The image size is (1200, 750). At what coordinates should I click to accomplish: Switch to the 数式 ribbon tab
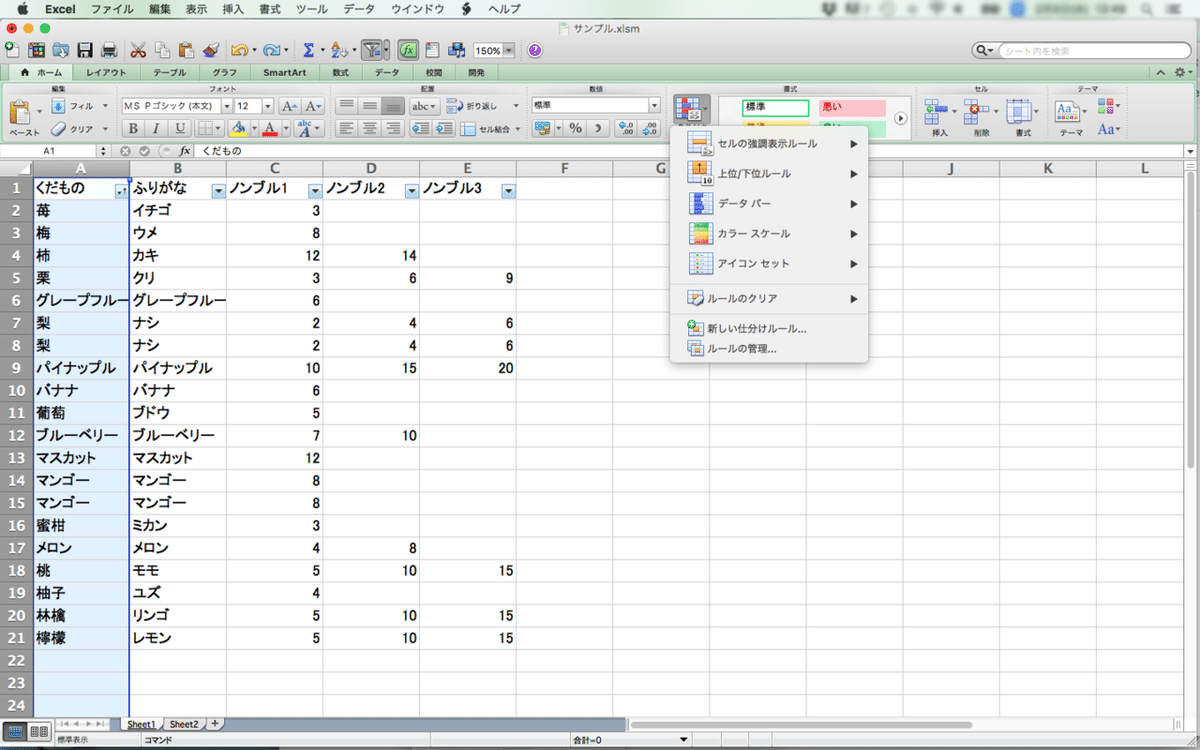point(341,73)
